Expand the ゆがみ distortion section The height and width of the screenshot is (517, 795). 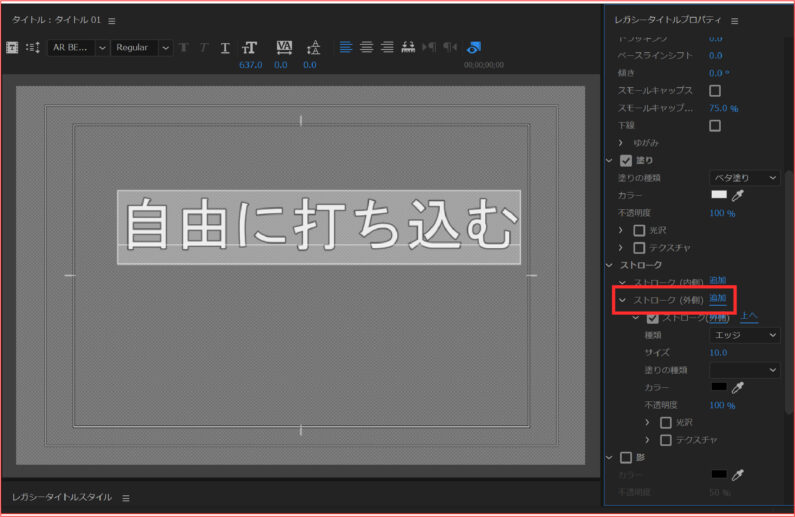pyautogui.click(x=621, y=143)
